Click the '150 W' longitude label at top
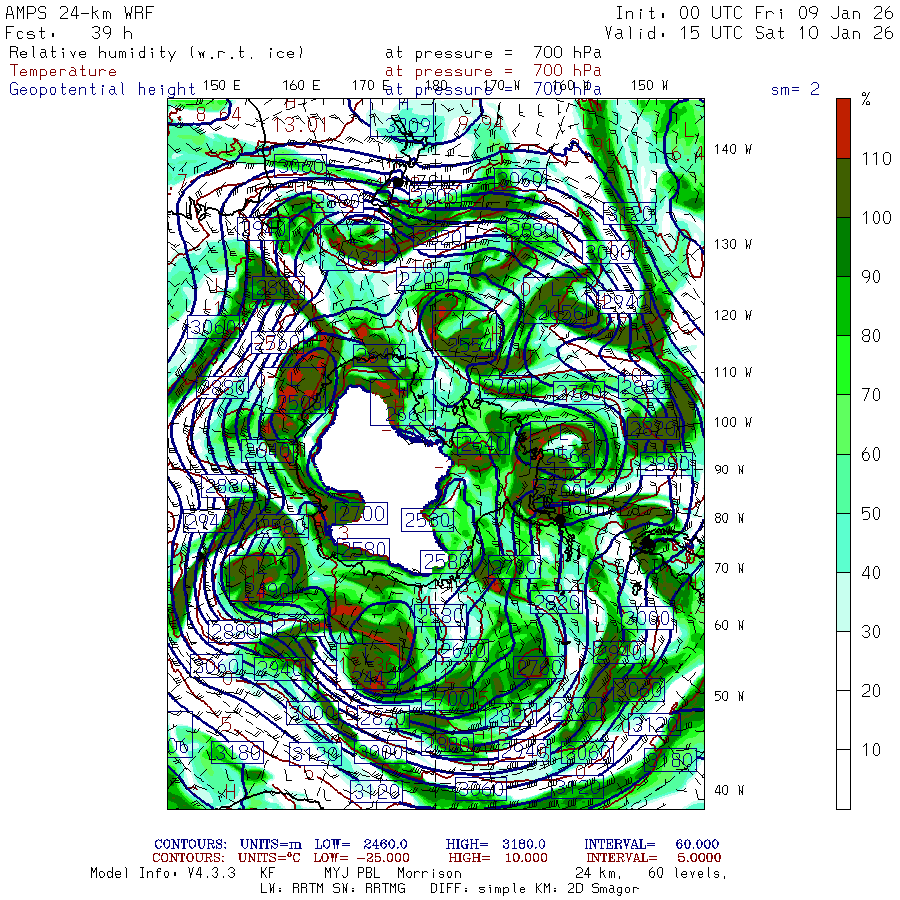This screenshot has width=900, height=900. 649,86
